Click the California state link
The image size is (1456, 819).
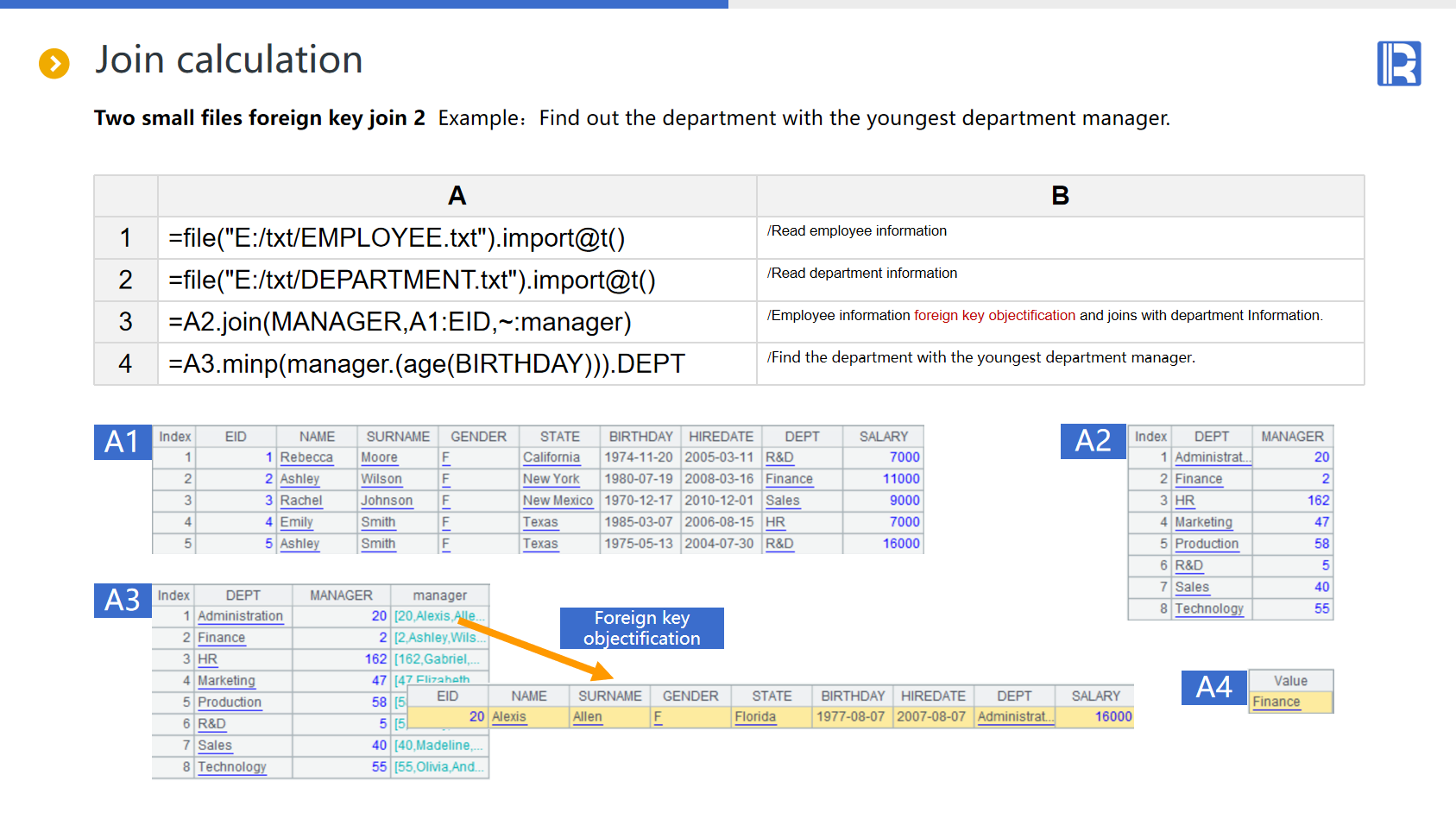coord(551,457)
